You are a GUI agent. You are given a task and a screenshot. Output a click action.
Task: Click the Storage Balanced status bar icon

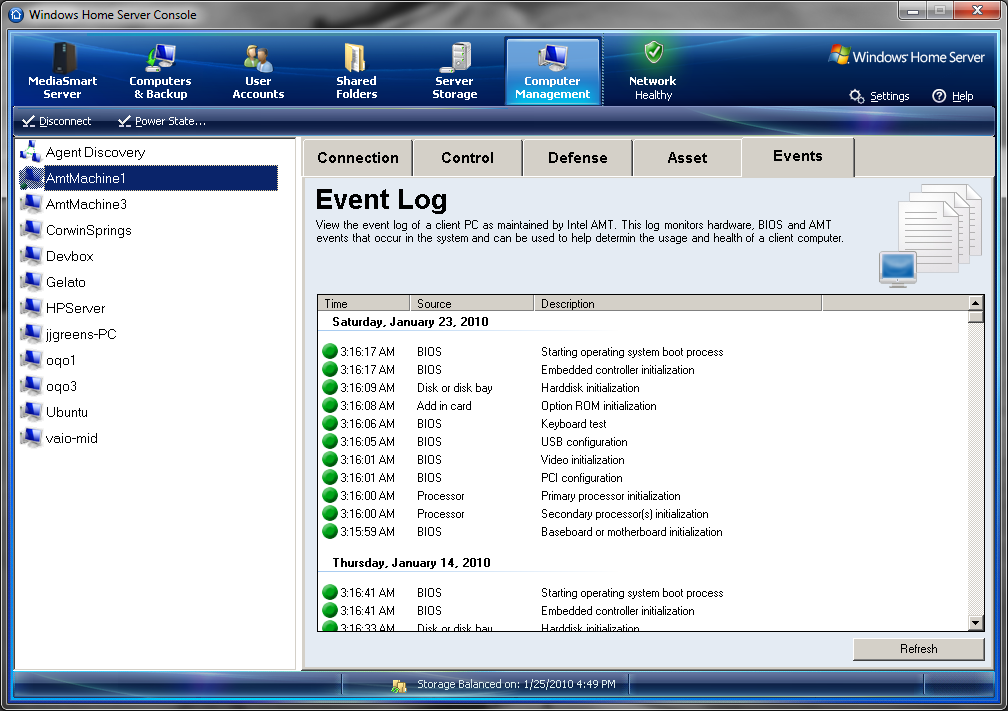click(399, 685)
